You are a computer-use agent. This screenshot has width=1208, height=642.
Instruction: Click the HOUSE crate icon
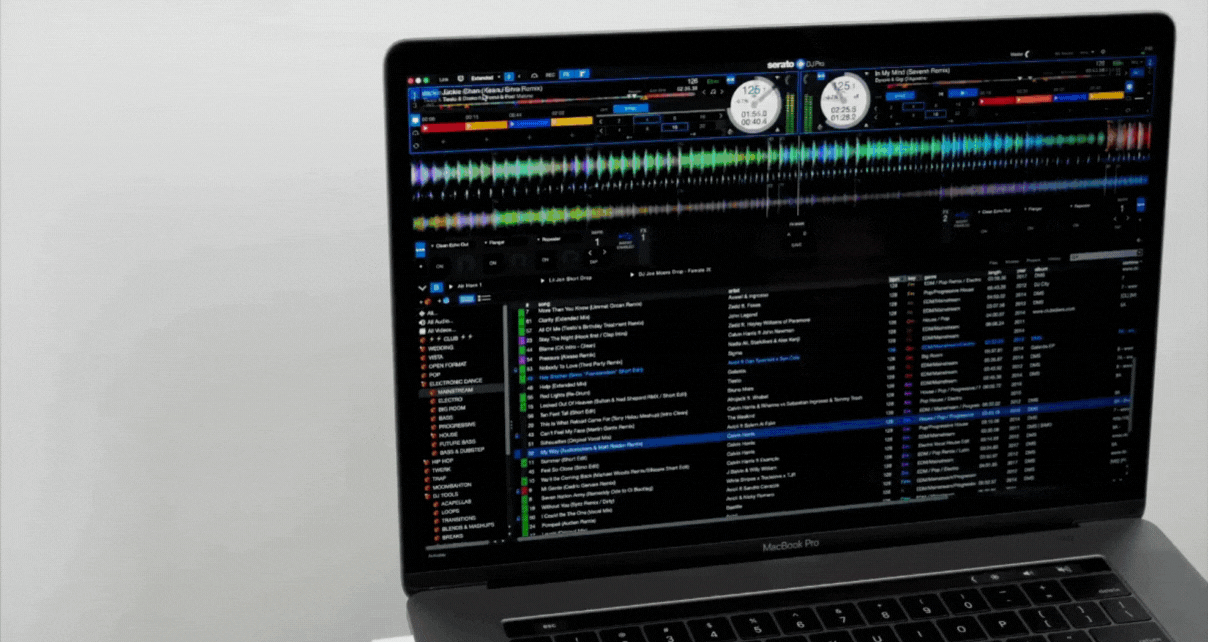click(434, 435)
